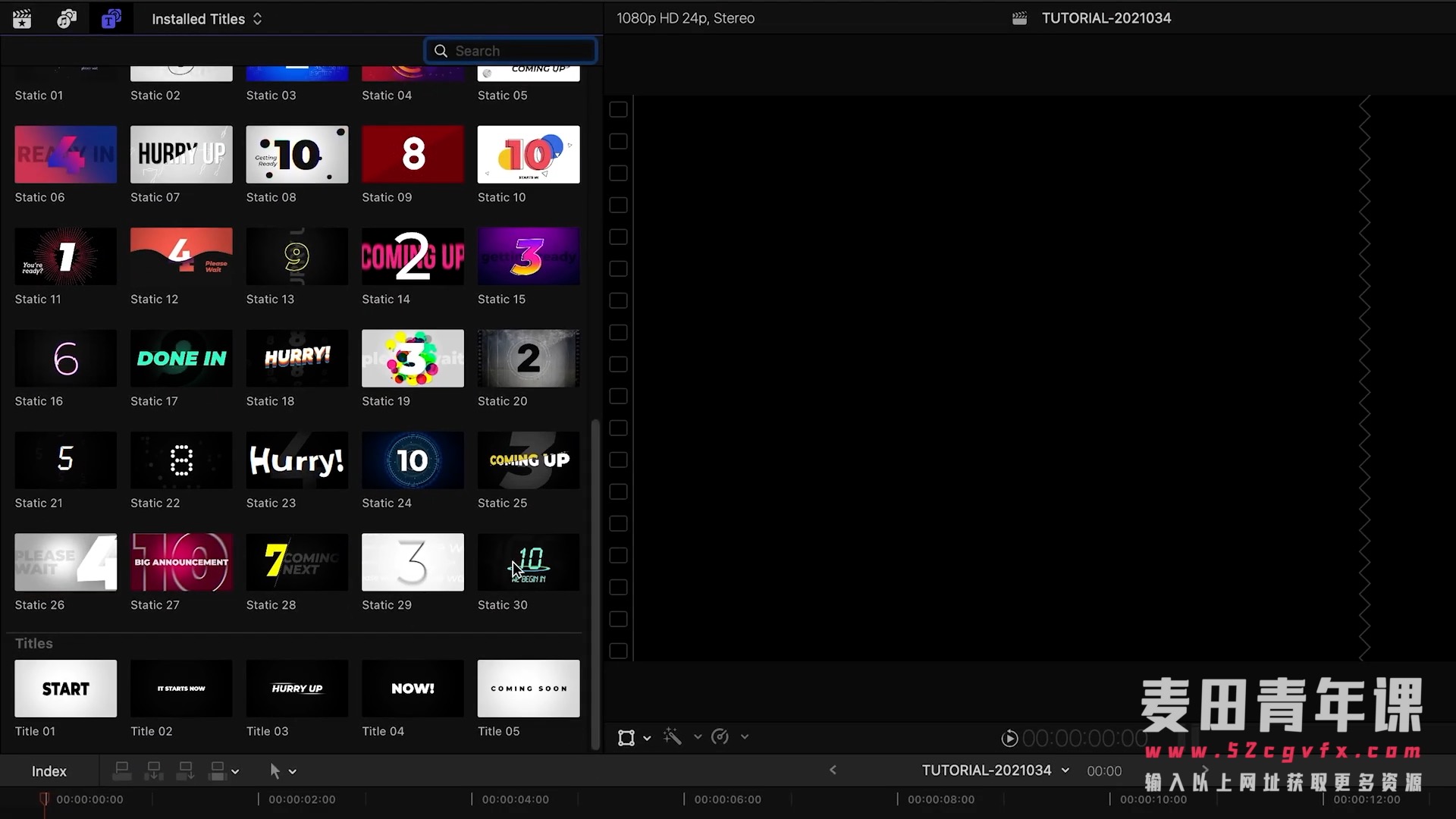
Task: Click the Static 02 label
Action: 155,96
